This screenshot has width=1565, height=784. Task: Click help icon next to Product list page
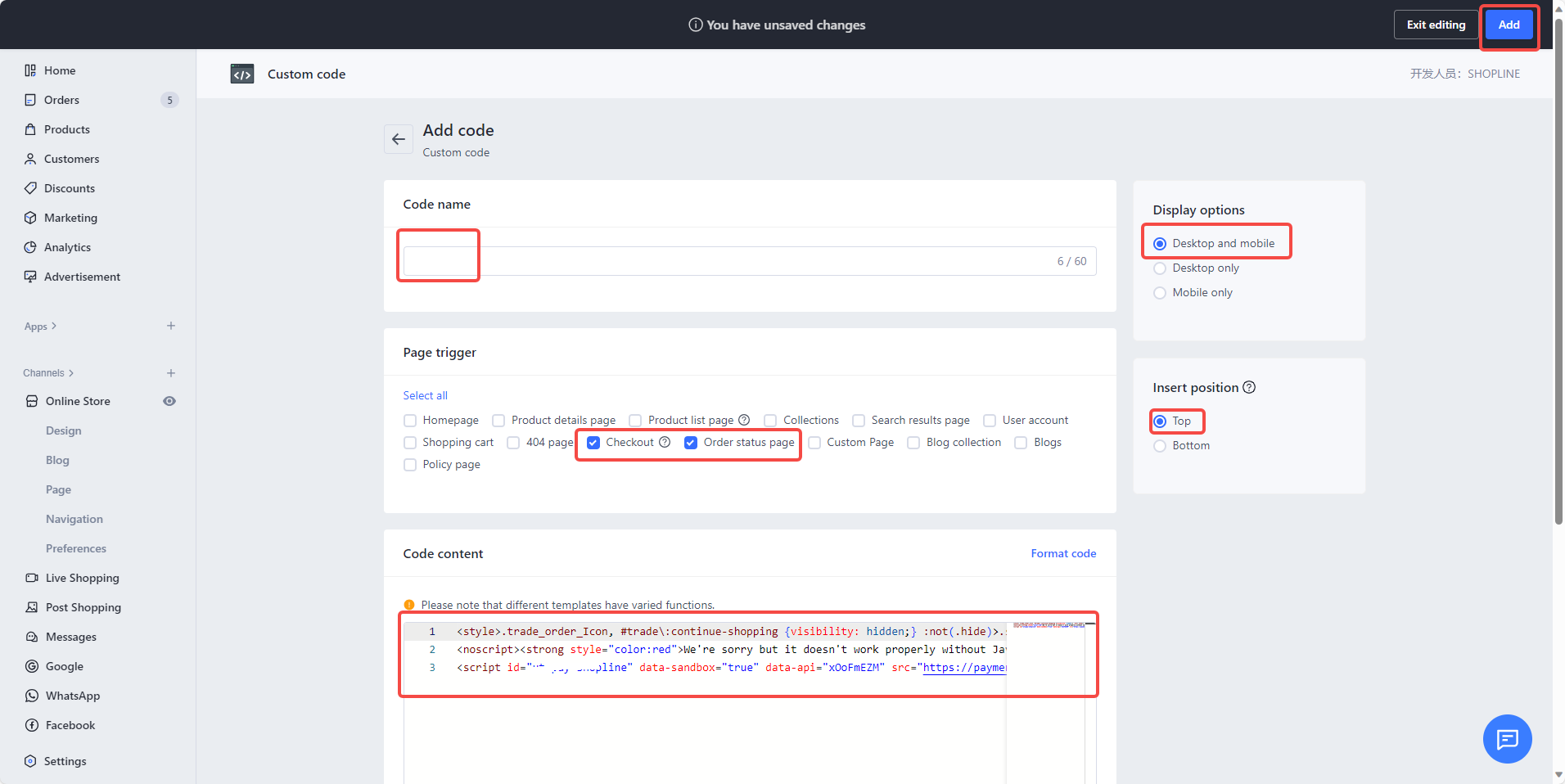tap(744, 420)
